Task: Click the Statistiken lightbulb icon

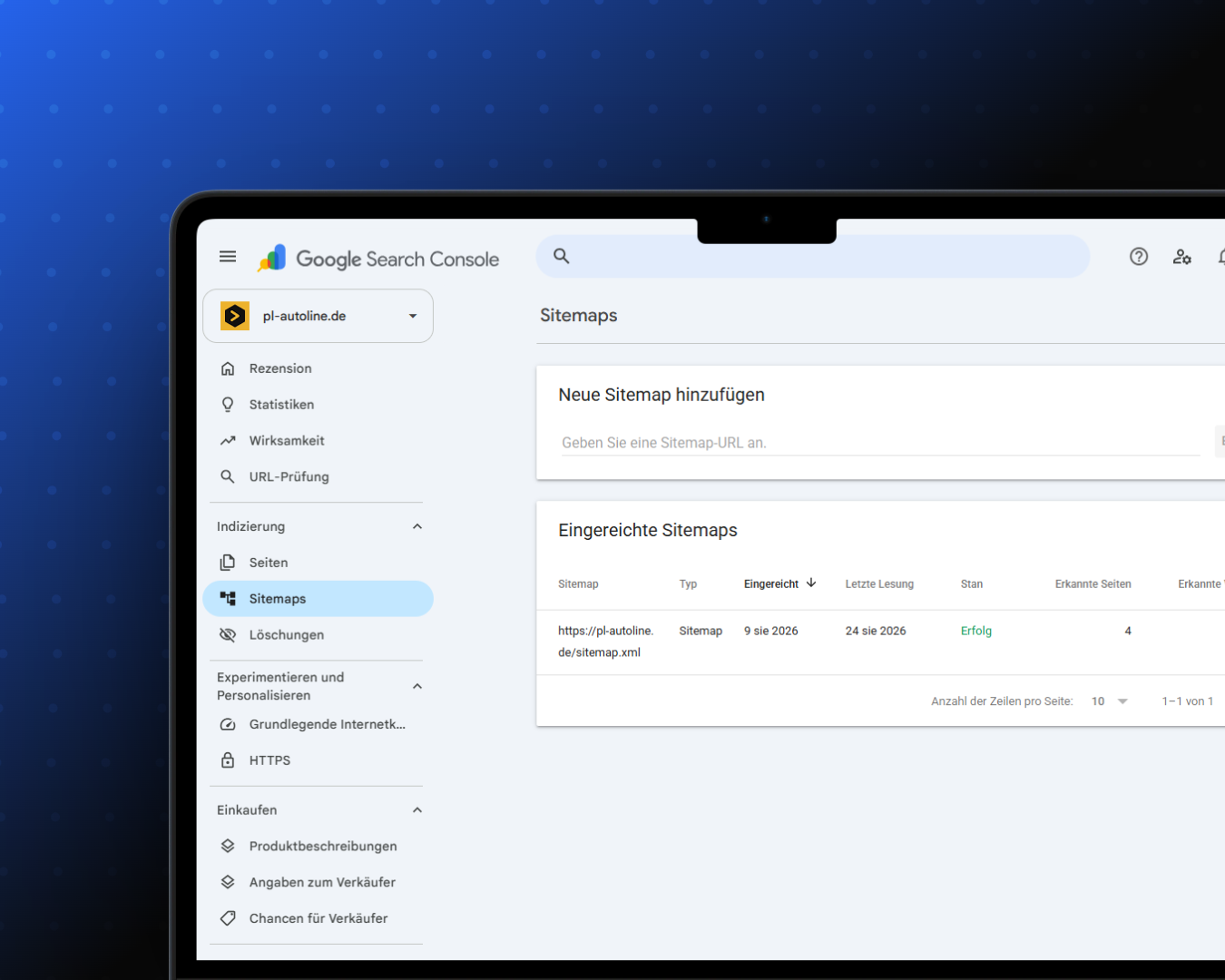Action: 228,405
